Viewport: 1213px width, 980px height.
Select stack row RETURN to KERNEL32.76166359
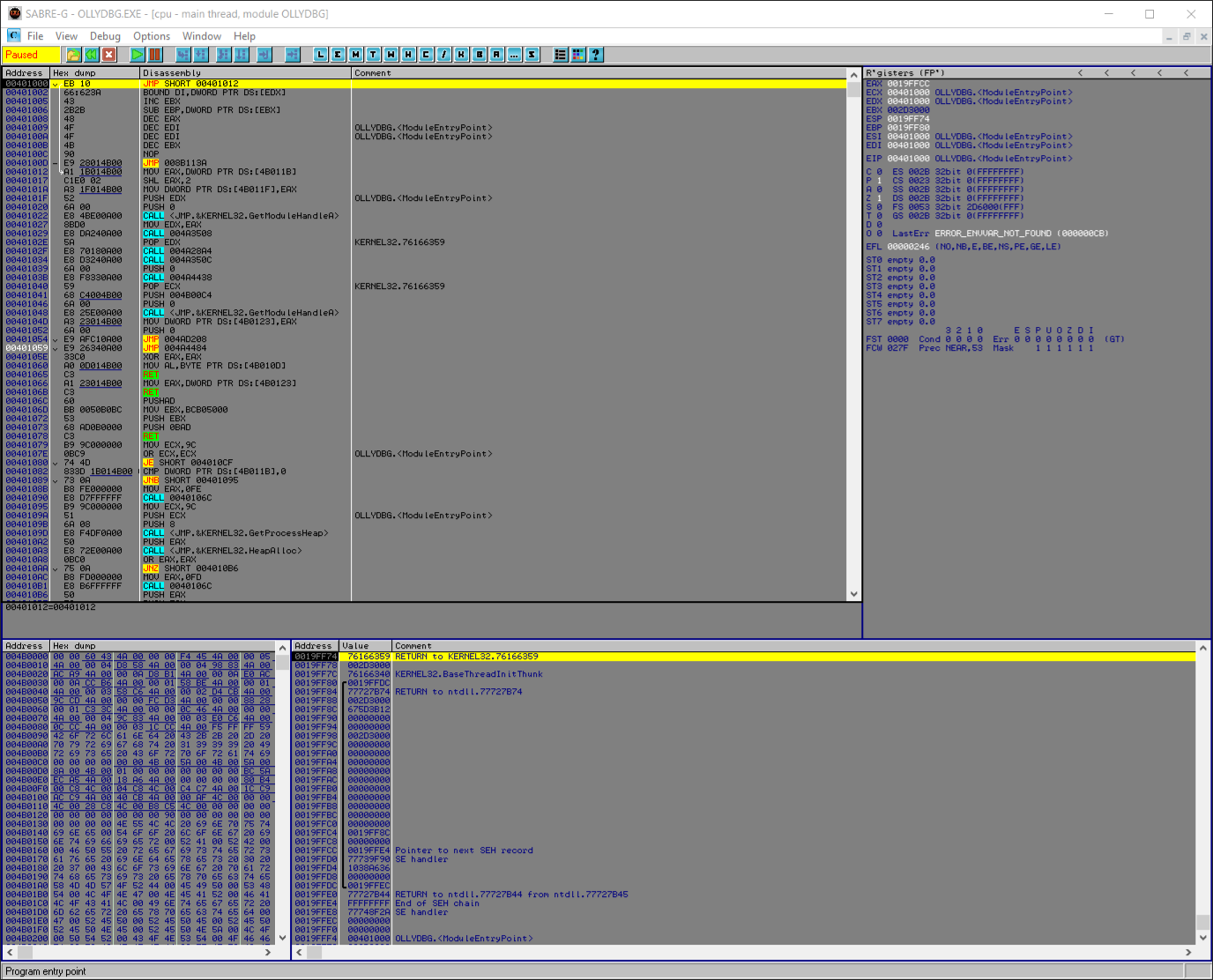pos(745,657)
